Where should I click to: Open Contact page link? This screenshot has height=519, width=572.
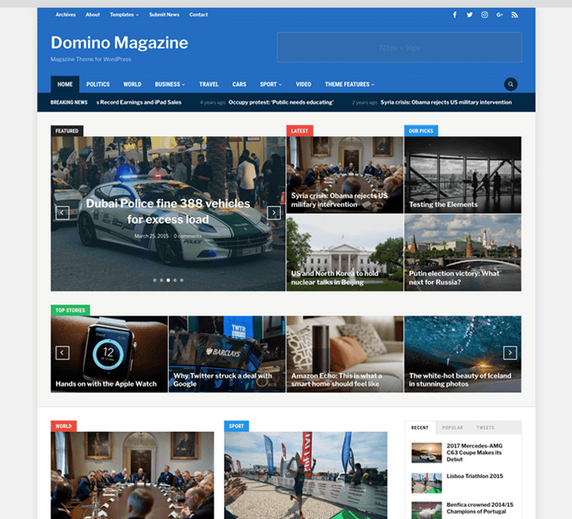click(x=198, y=15)
